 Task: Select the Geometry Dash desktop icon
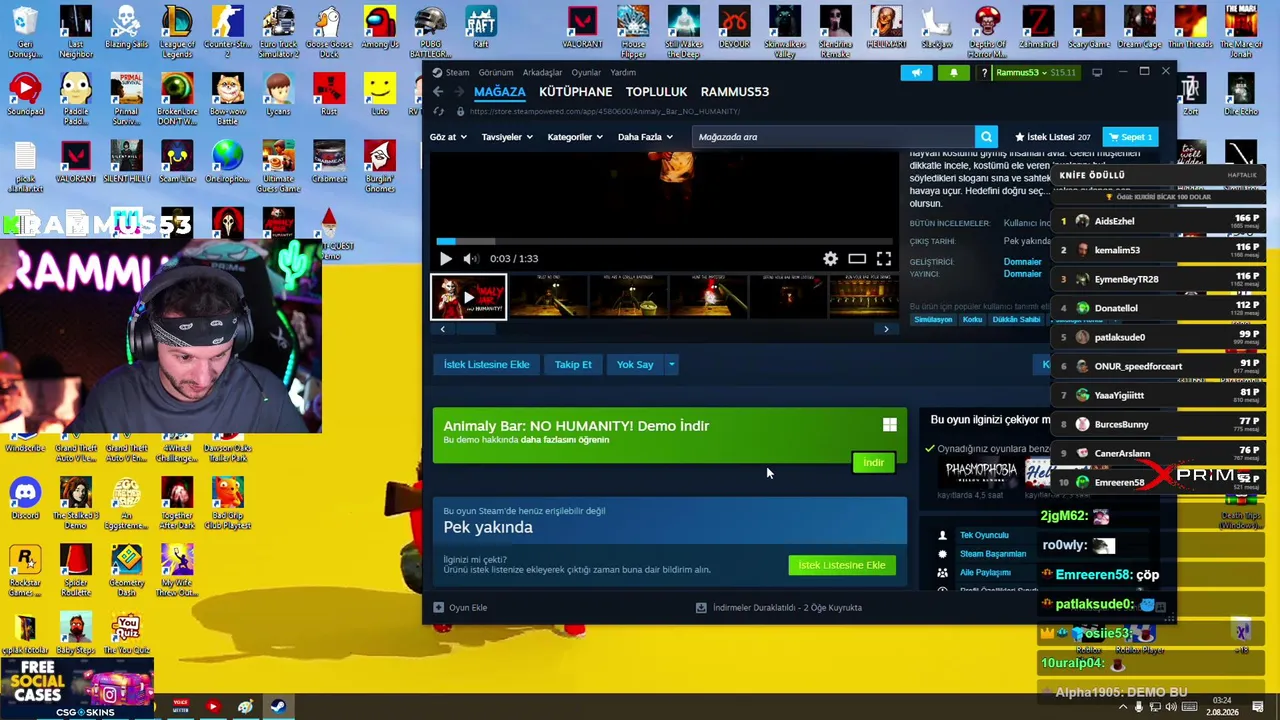[127, 571]
